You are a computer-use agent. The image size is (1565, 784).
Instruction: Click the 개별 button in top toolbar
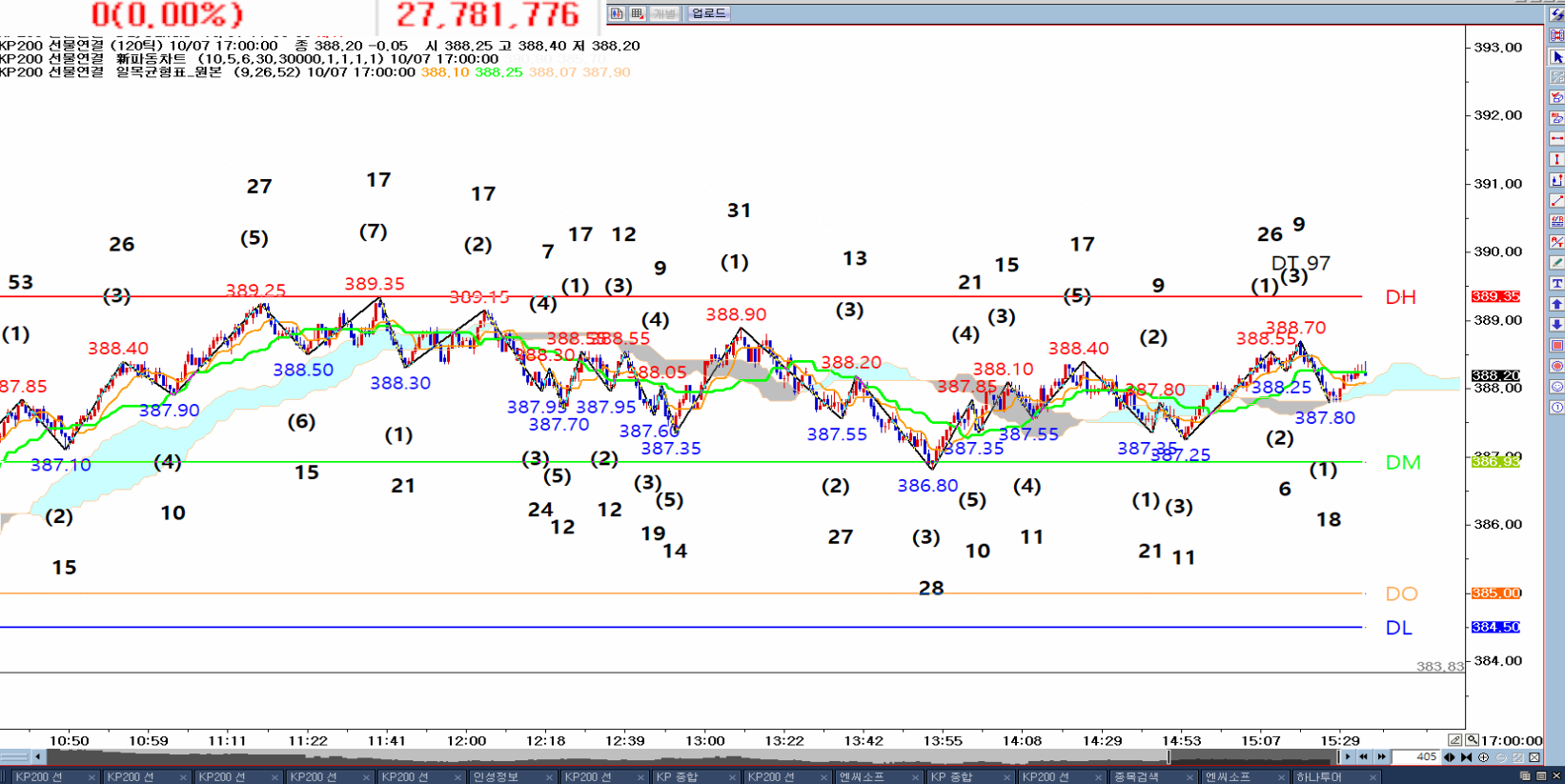(663, 13)
